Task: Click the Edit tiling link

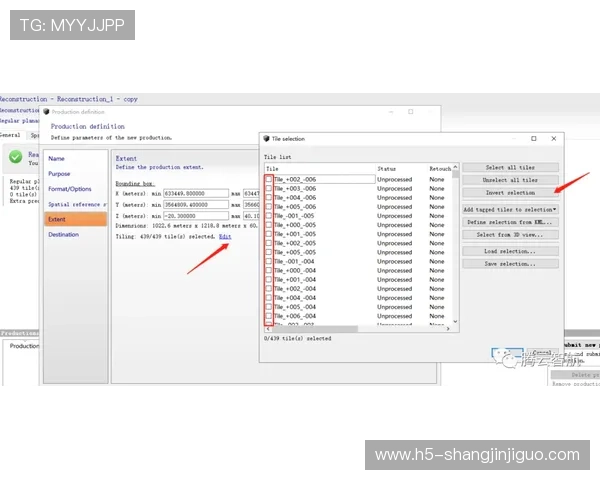Action: (225, 237)
